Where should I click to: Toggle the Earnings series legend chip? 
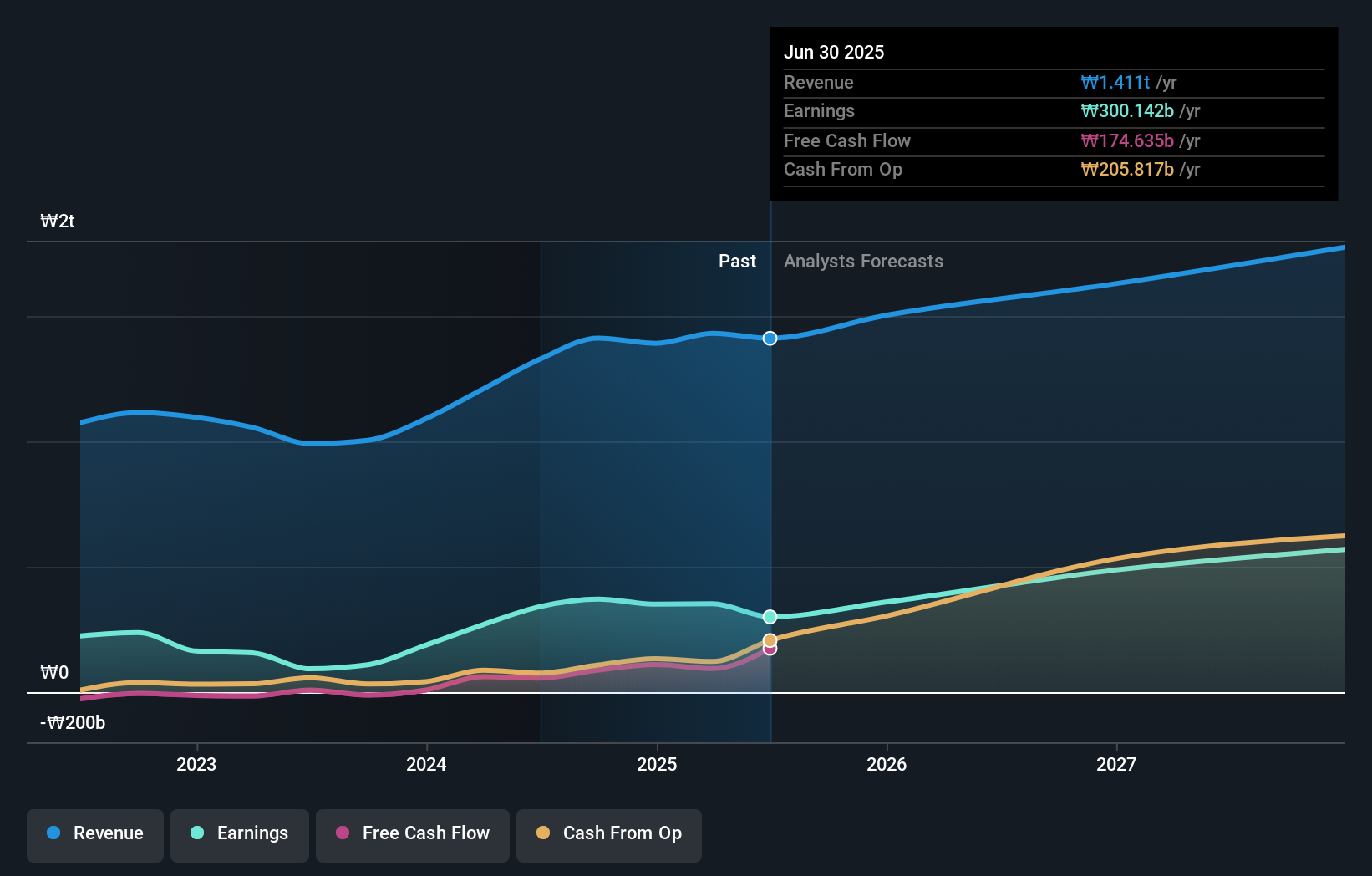[x=239, y=833]
